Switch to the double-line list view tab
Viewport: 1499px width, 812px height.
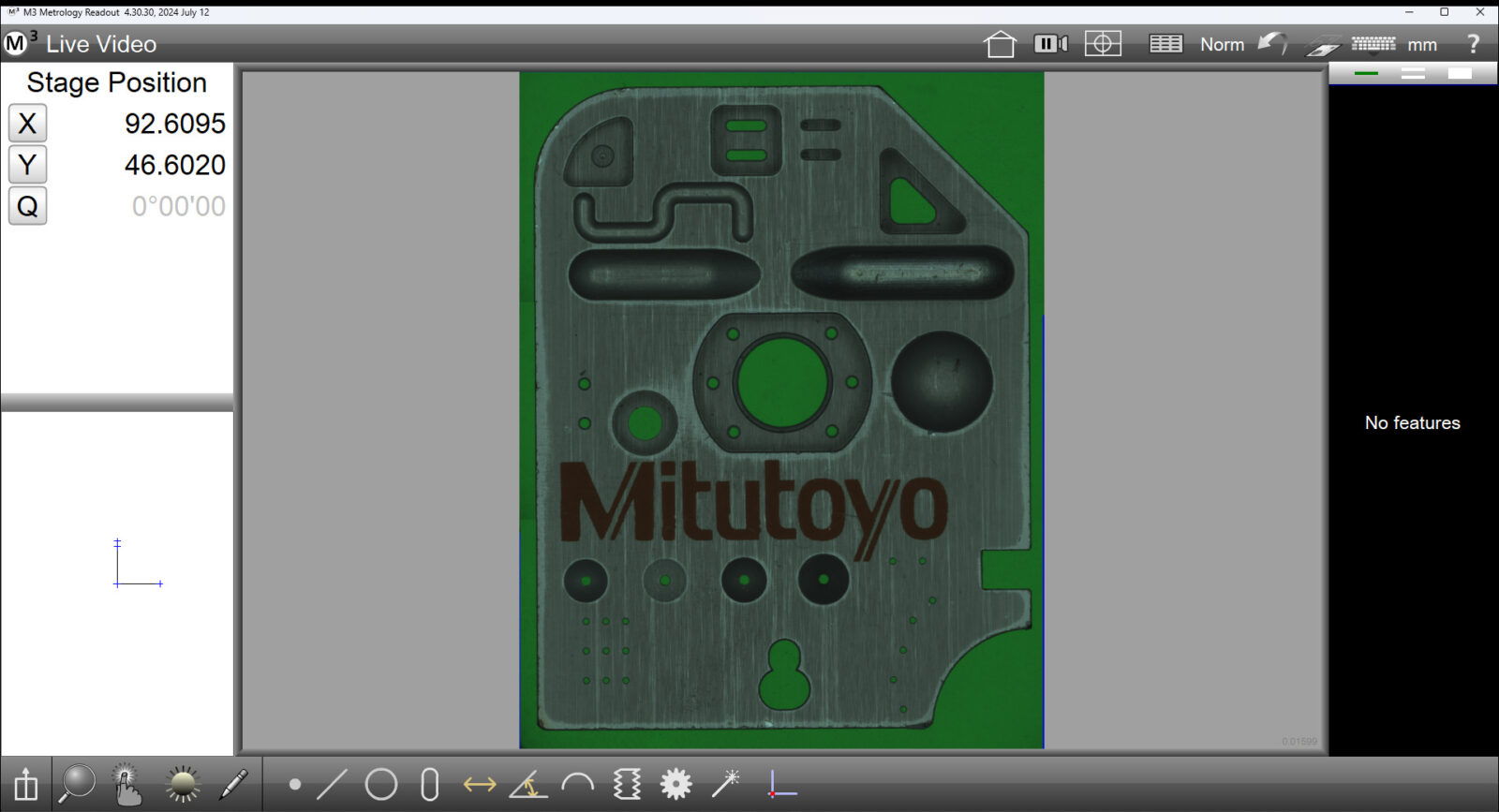(1413, 73)
